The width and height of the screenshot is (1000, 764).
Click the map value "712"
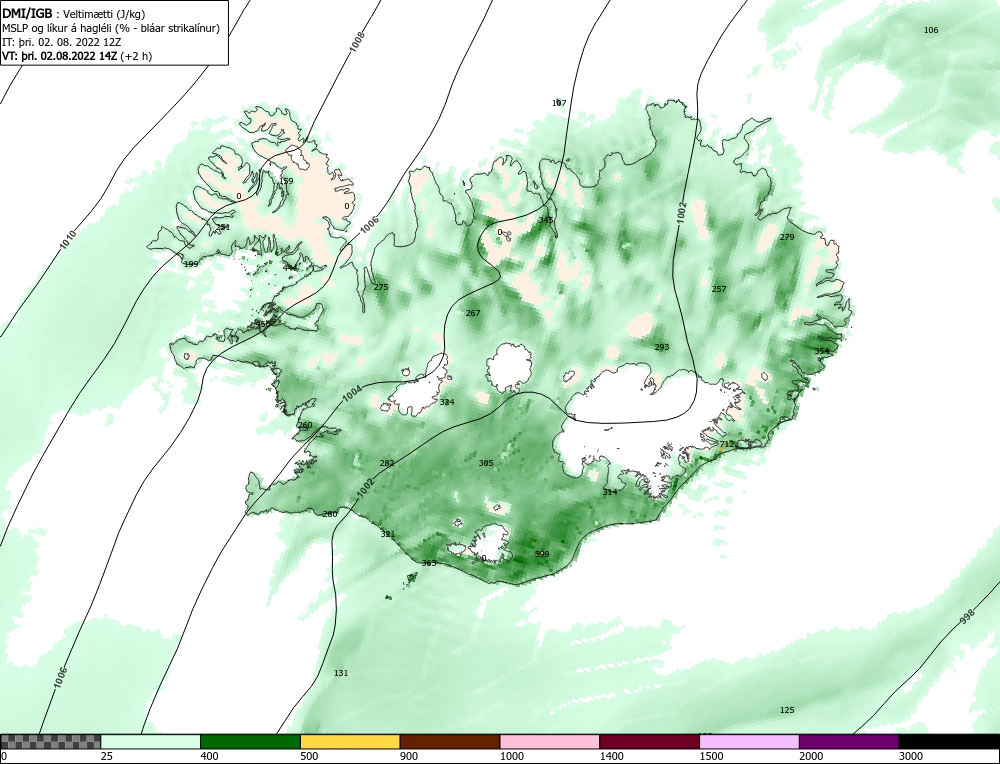coord(727,444)
